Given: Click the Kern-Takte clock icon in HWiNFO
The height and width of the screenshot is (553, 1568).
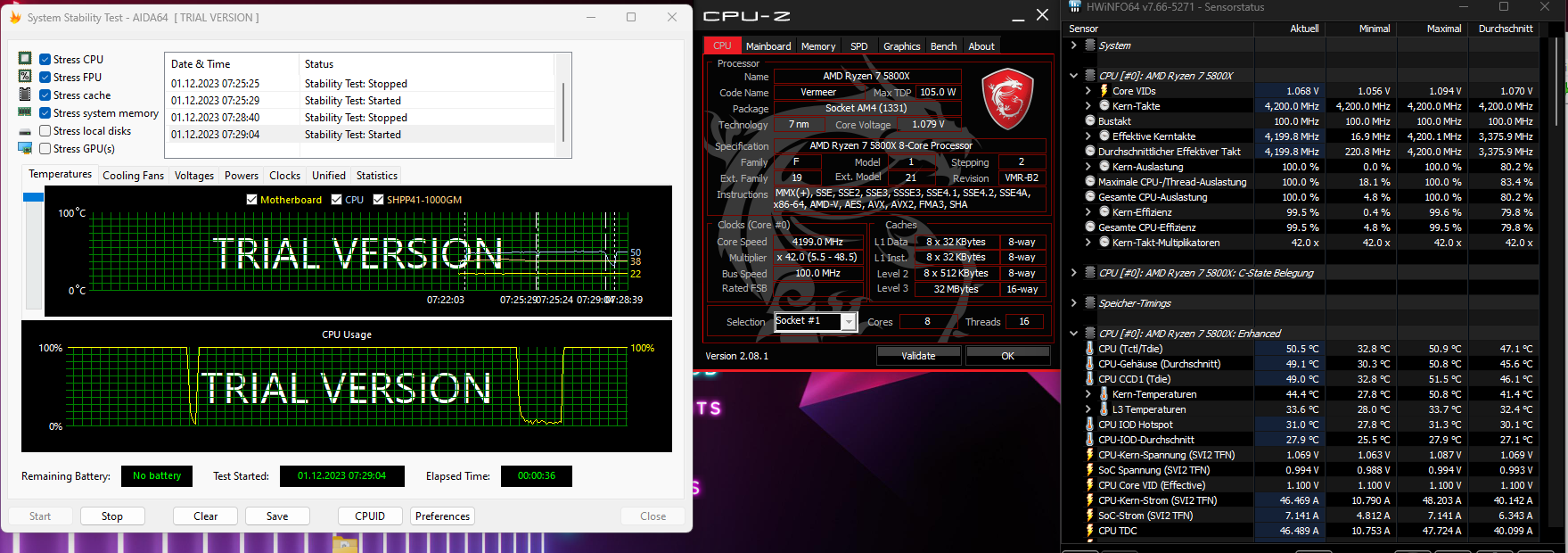Looking at the screenshot, I should pyautogui.click(x=1104, y=106).
